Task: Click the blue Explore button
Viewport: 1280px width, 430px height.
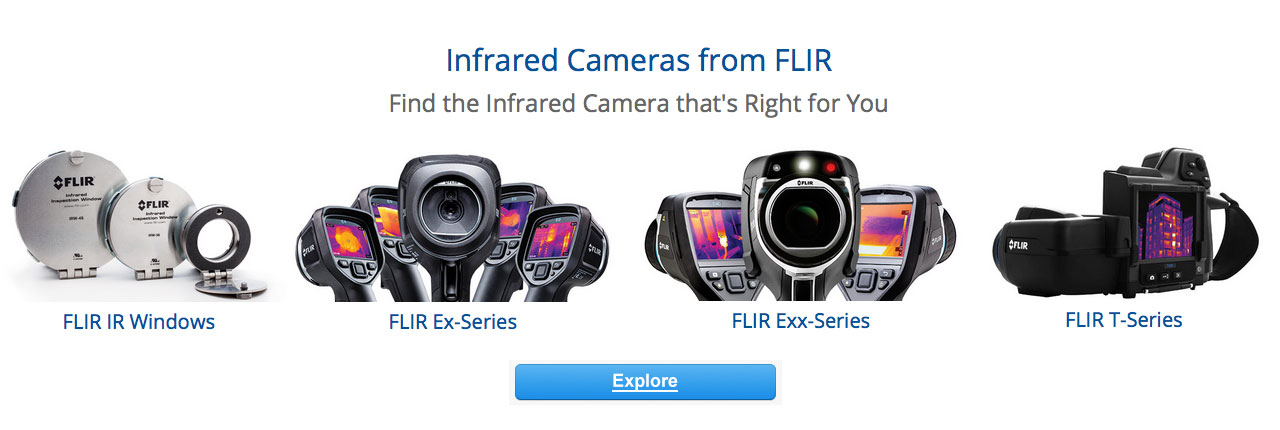Action: pyautogui.click(x=645, y=382)
